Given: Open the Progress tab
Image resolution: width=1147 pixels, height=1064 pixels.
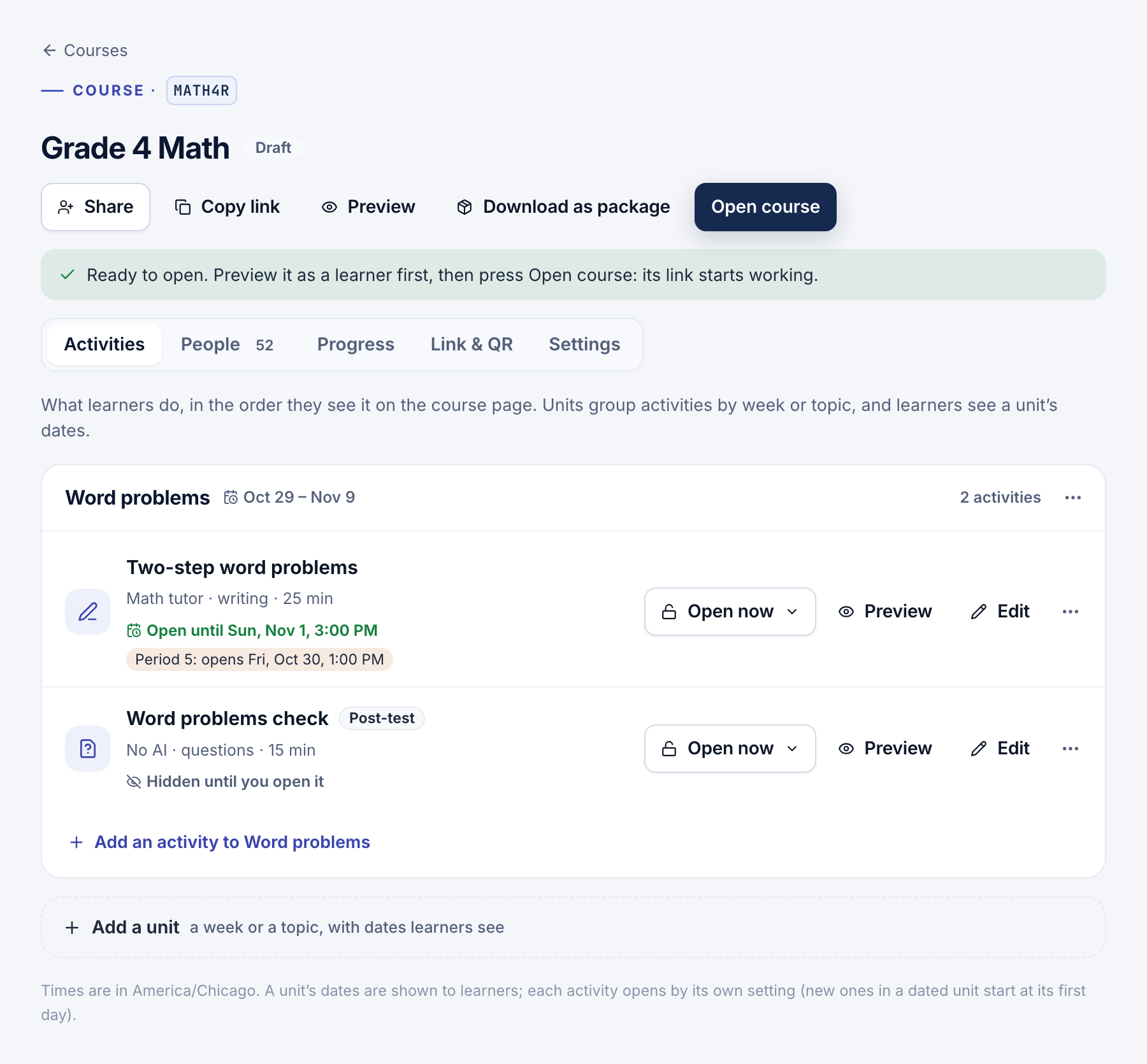Looking at the screenshot, I should click(356, 345).
